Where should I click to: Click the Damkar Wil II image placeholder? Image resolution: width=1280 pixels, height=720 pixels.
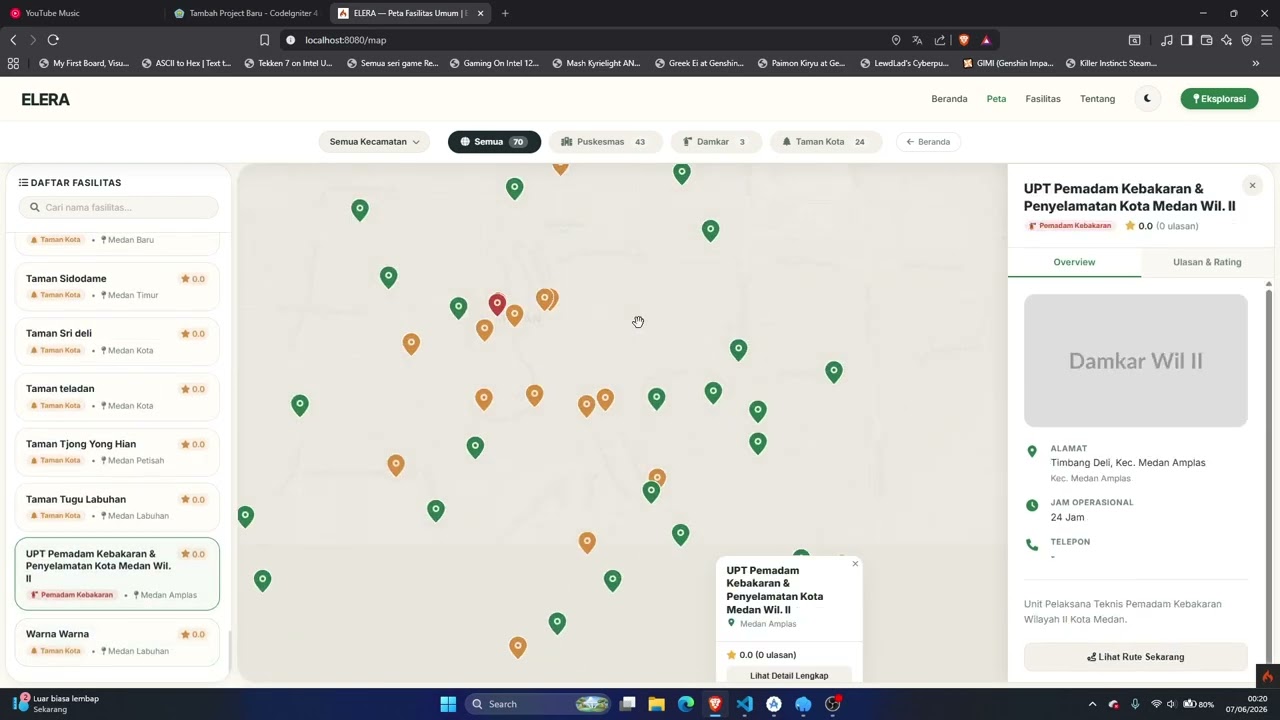pos(1136,361)
